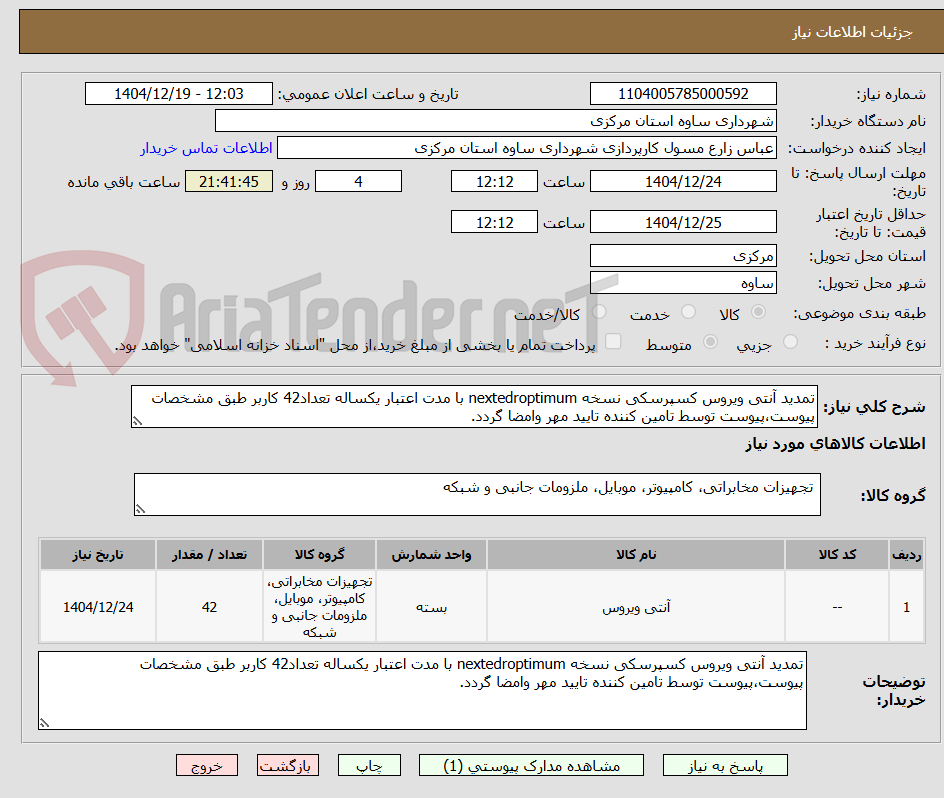Click the آنتی ویروس cell in table
The height and width of the screenshot is (798, 944).
[636, 607]
